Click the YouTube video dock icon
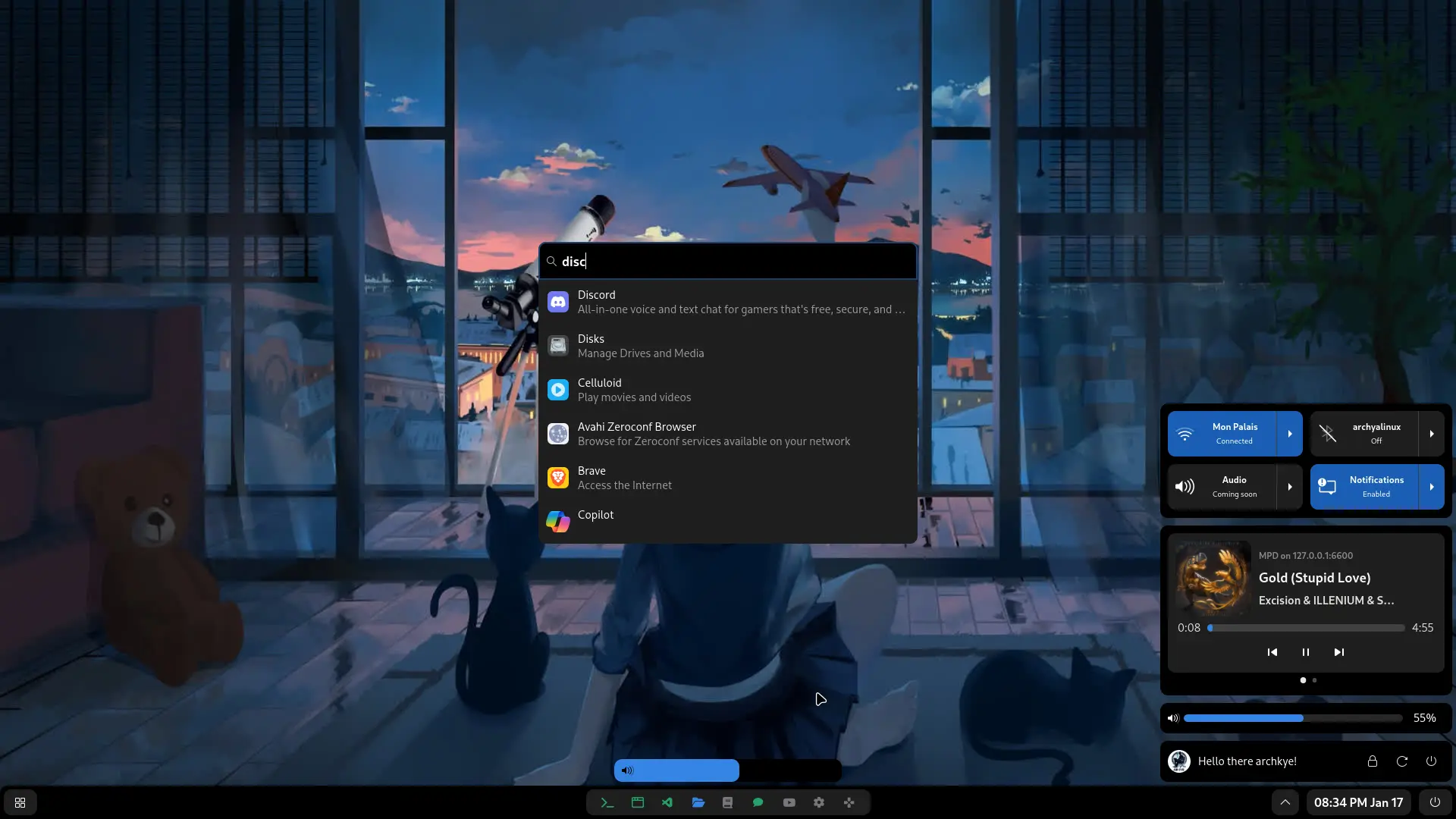Image resolution: width=1456 pixels, height=819 pixels. (789, 802)
